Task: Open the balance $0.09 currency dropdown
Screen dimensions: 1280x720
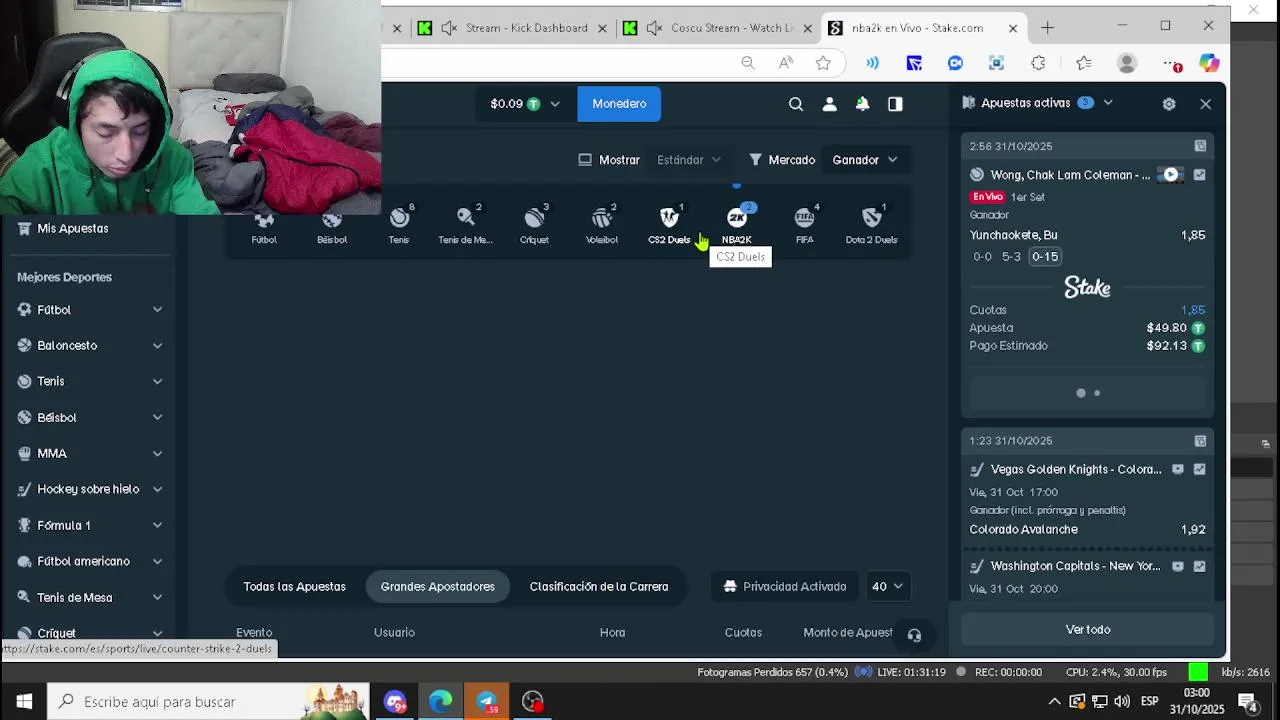Action: [x=525, y=104]
